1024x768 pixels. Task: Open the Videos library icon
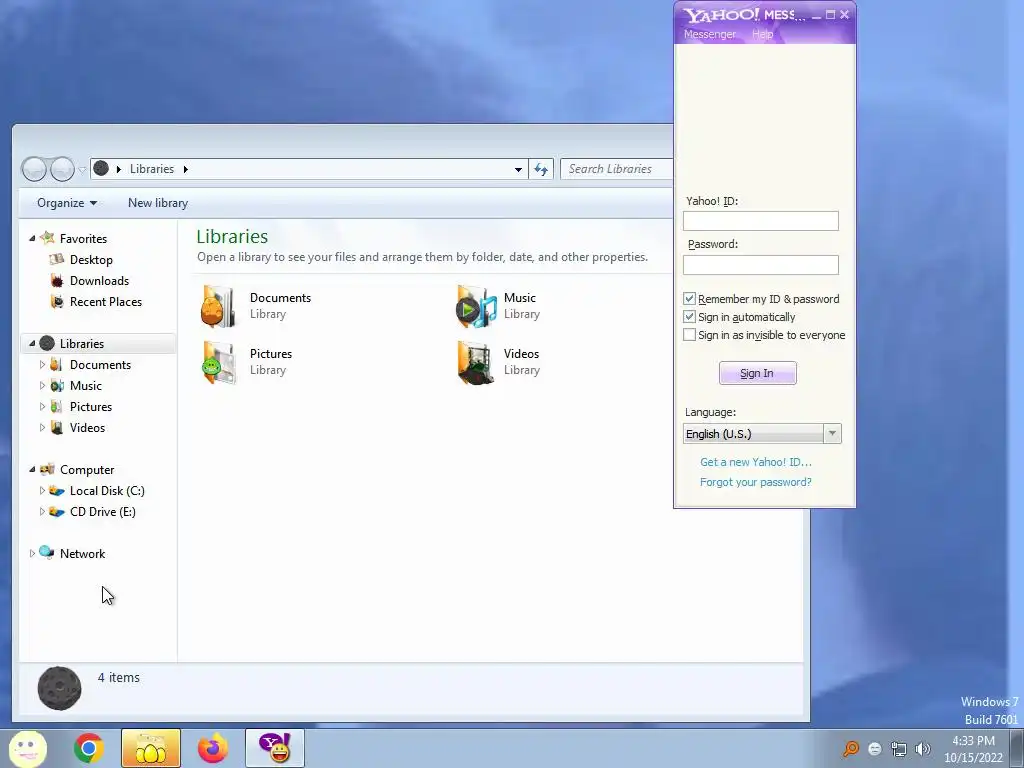[x=475, y=362]
